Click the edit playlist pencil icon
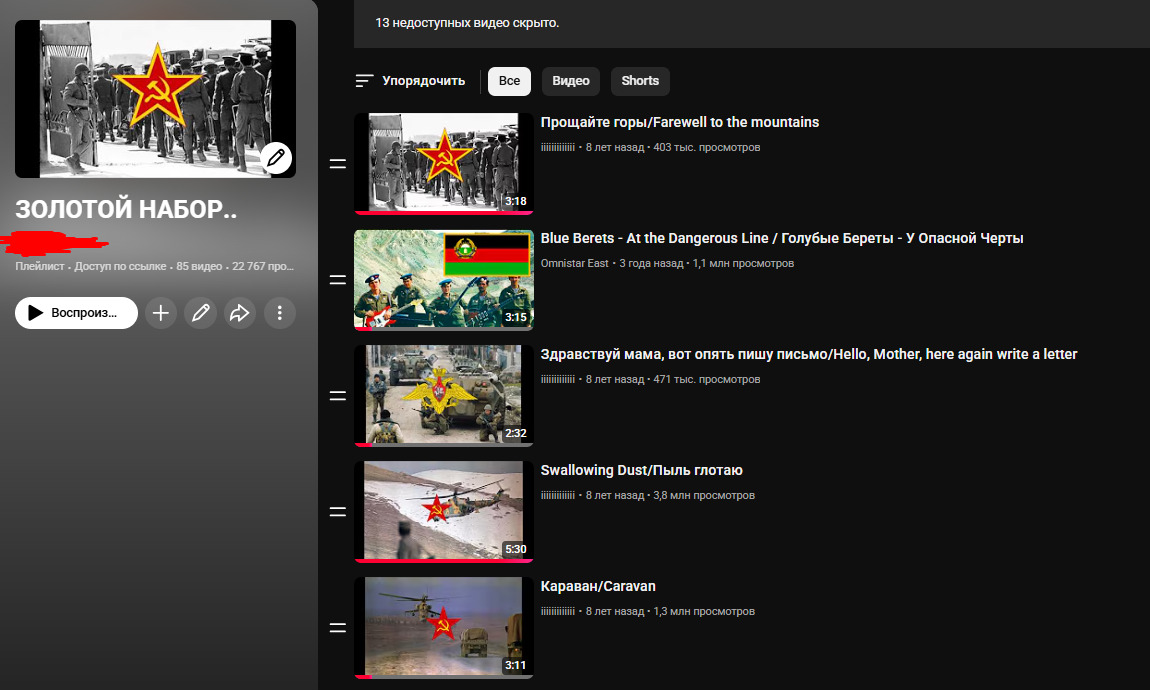 [x=200, y=313]
